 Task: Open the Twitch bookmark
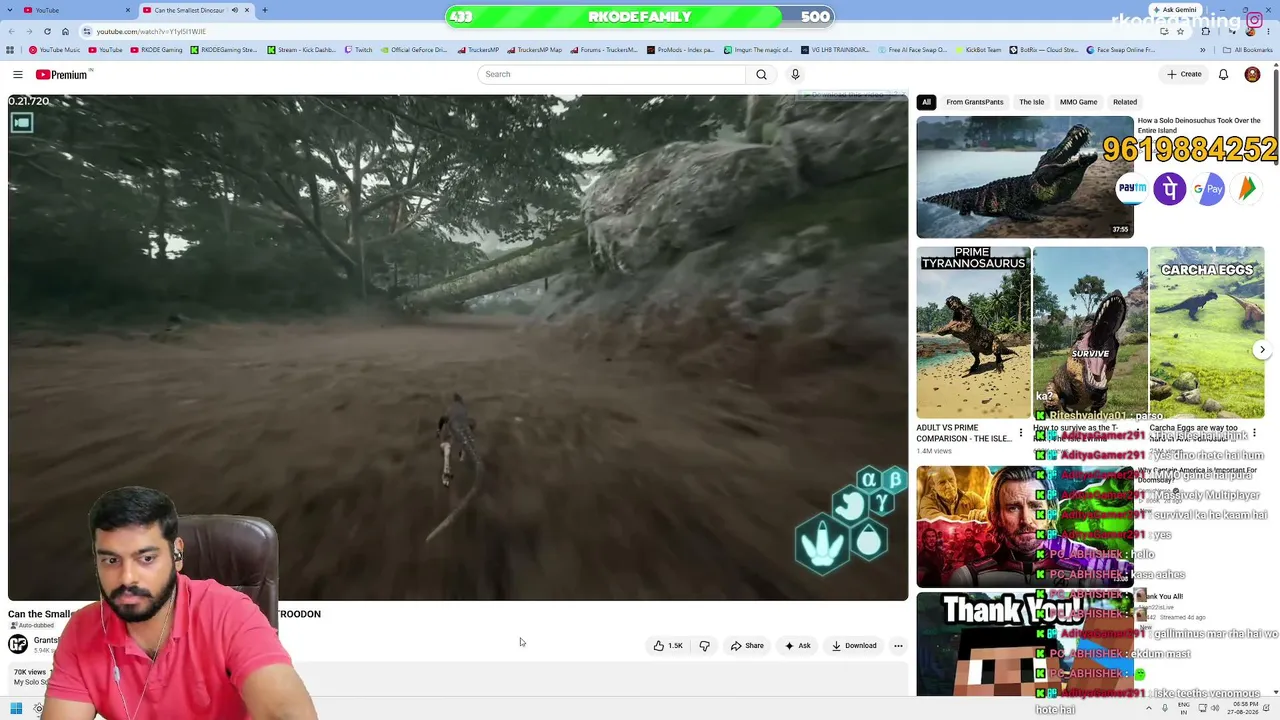click(x=358, y=50)
